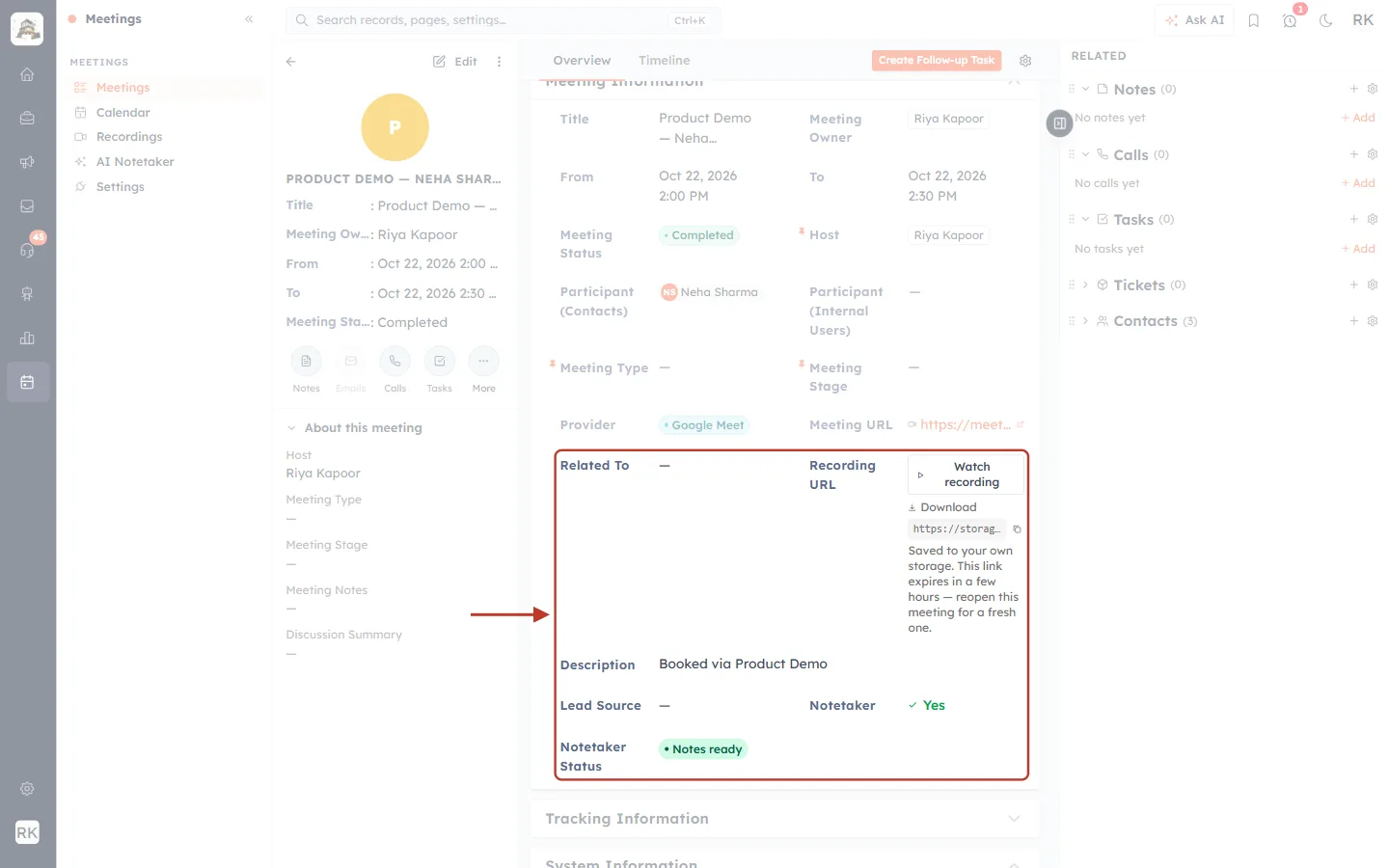
Task: Open the headset support icon with badge
Action: [27, 250]
